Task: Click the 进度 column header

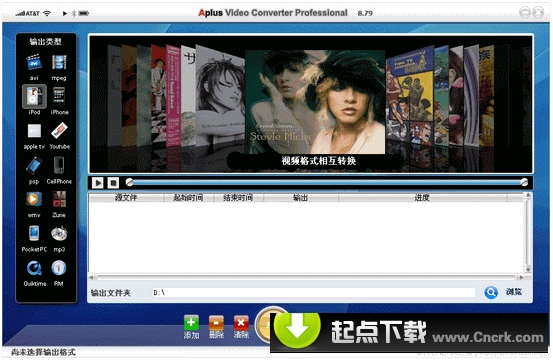Action: pos(422,198)
